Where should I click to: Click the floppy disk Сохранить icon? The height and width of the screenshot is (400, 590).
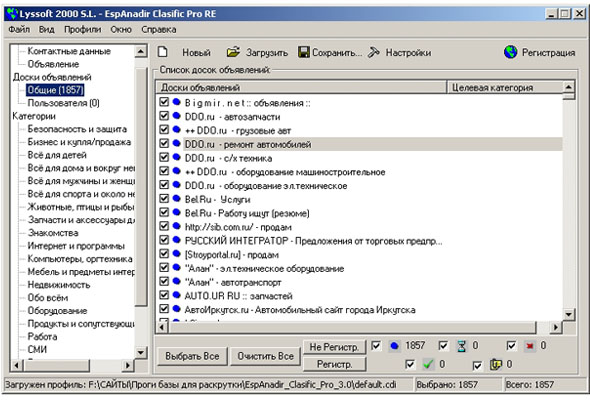click(304, 52)
